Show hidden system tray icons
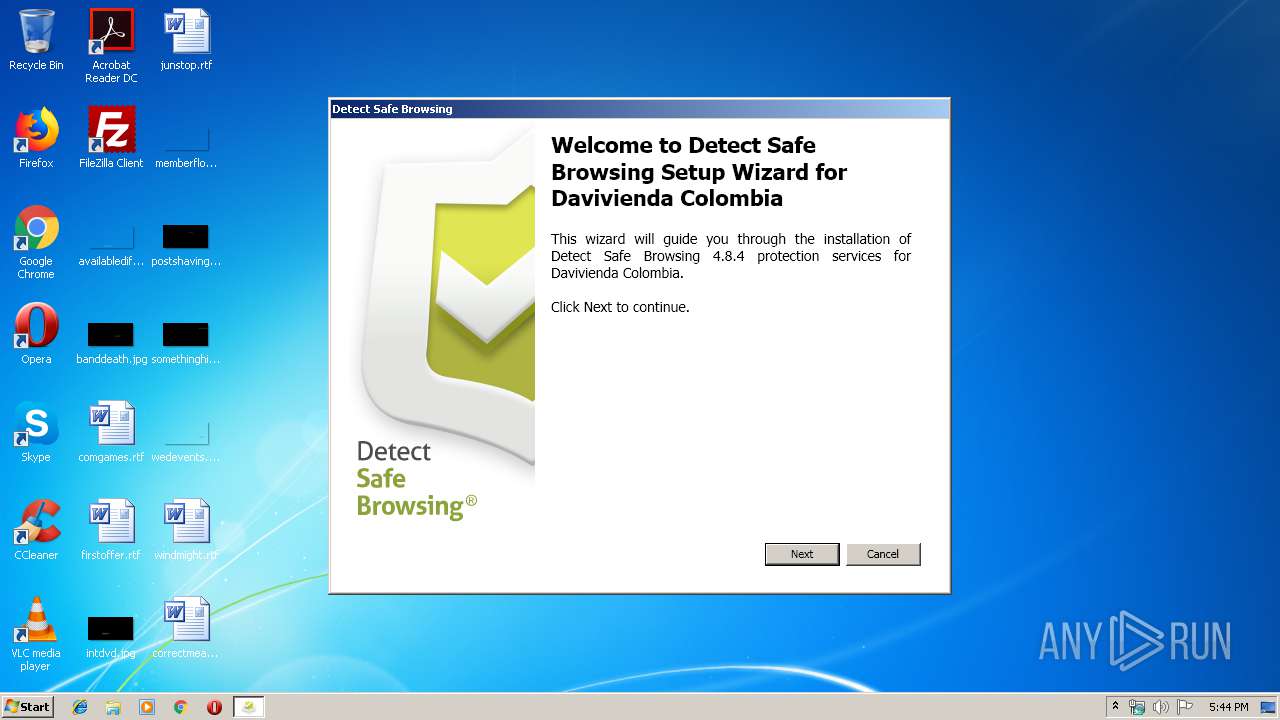This screenshot has height=720, width=1280. click(1115, 707)
